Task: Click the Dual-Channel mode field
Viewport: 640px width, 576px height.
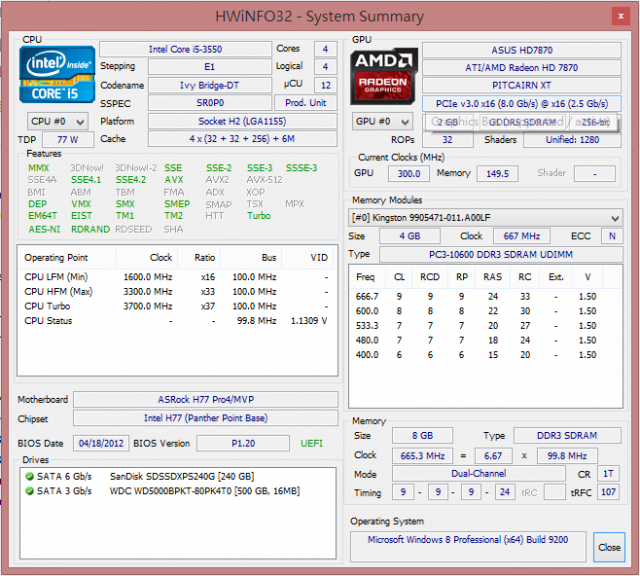Action: pos(478,474)
